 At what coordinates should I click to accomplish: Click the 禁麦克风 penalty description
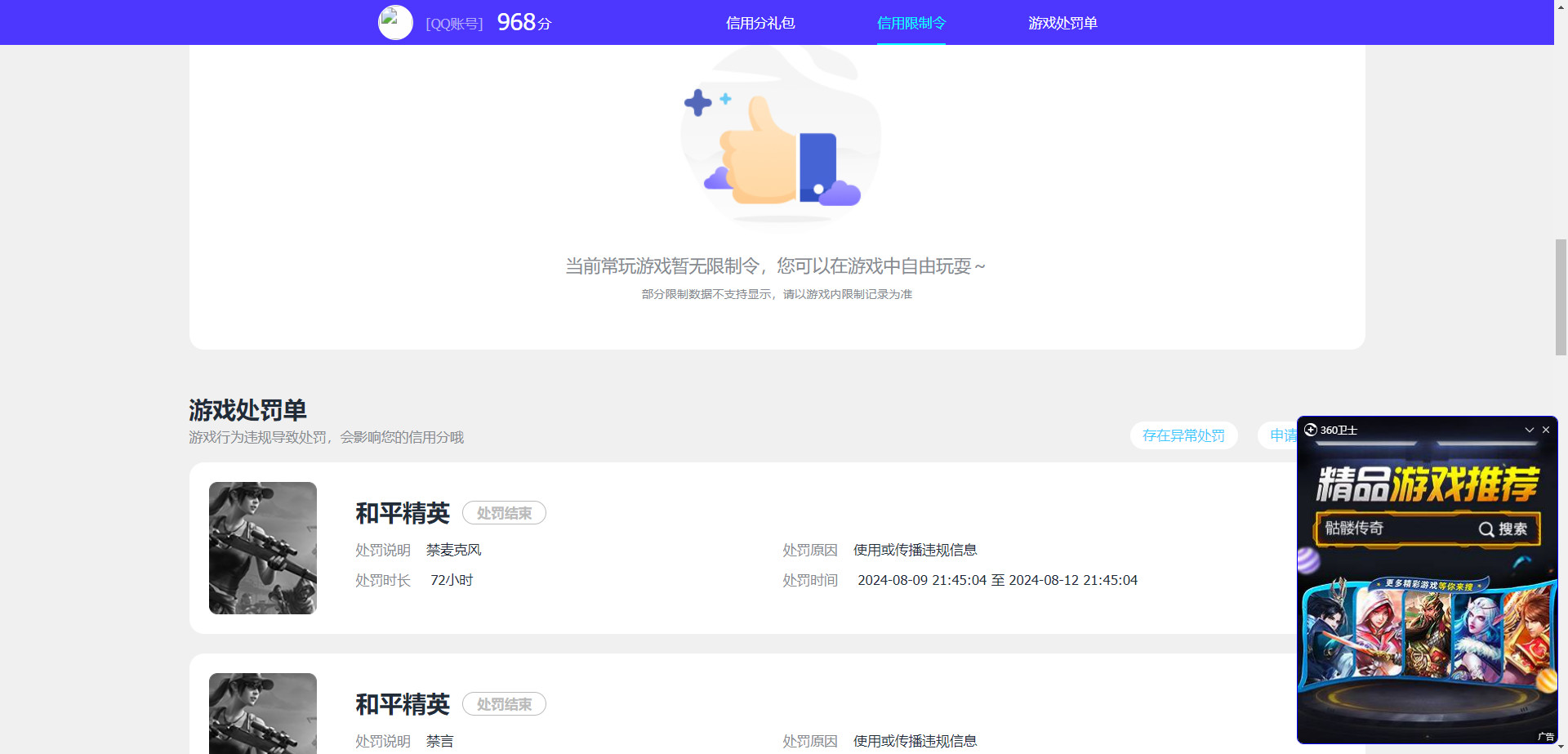click(453, 550)
